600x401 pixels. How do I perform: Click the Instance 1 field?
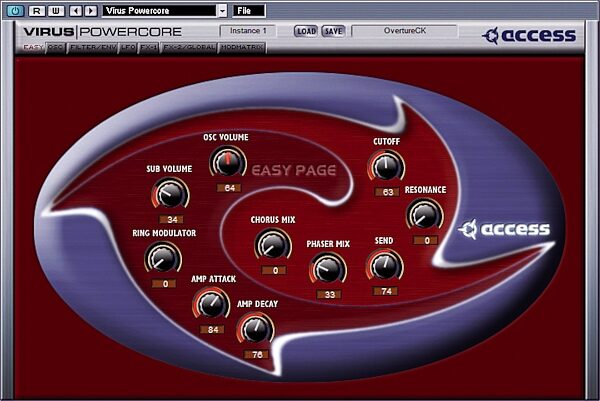click(x=248, y=31)
